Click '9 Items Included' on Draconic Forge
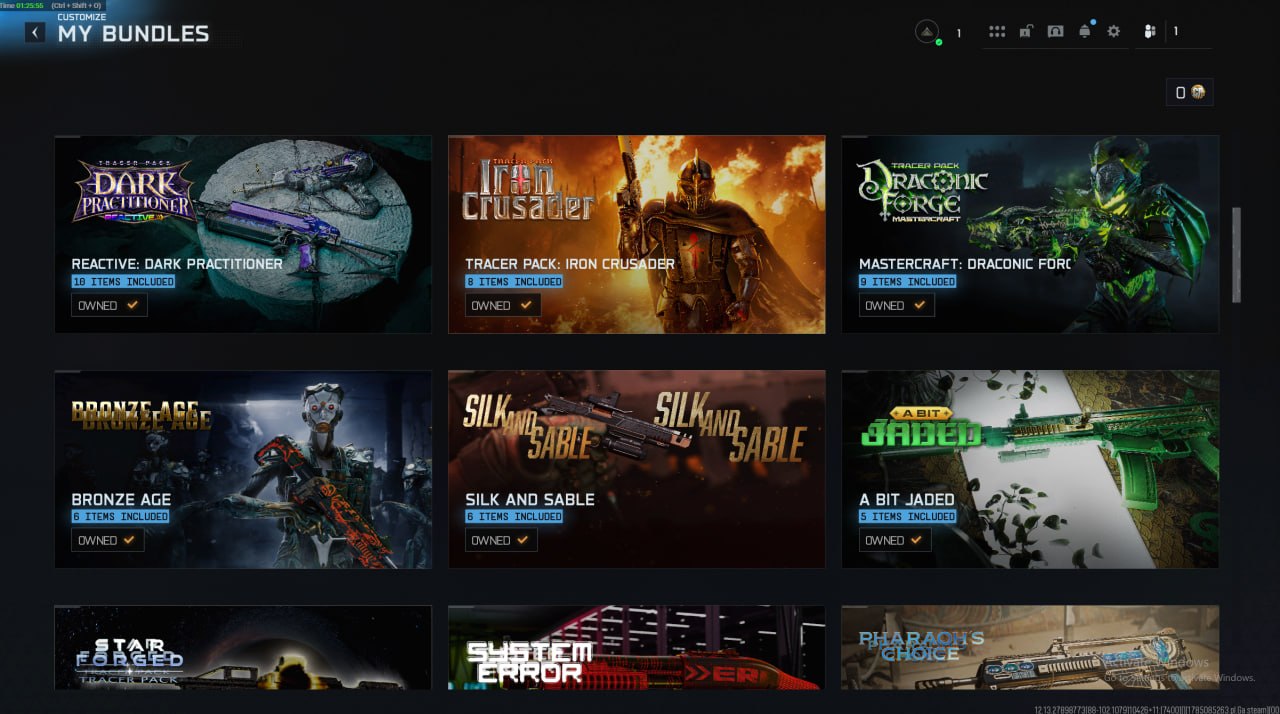Screen dimensions: 1280x714 (x=908, y=282)
